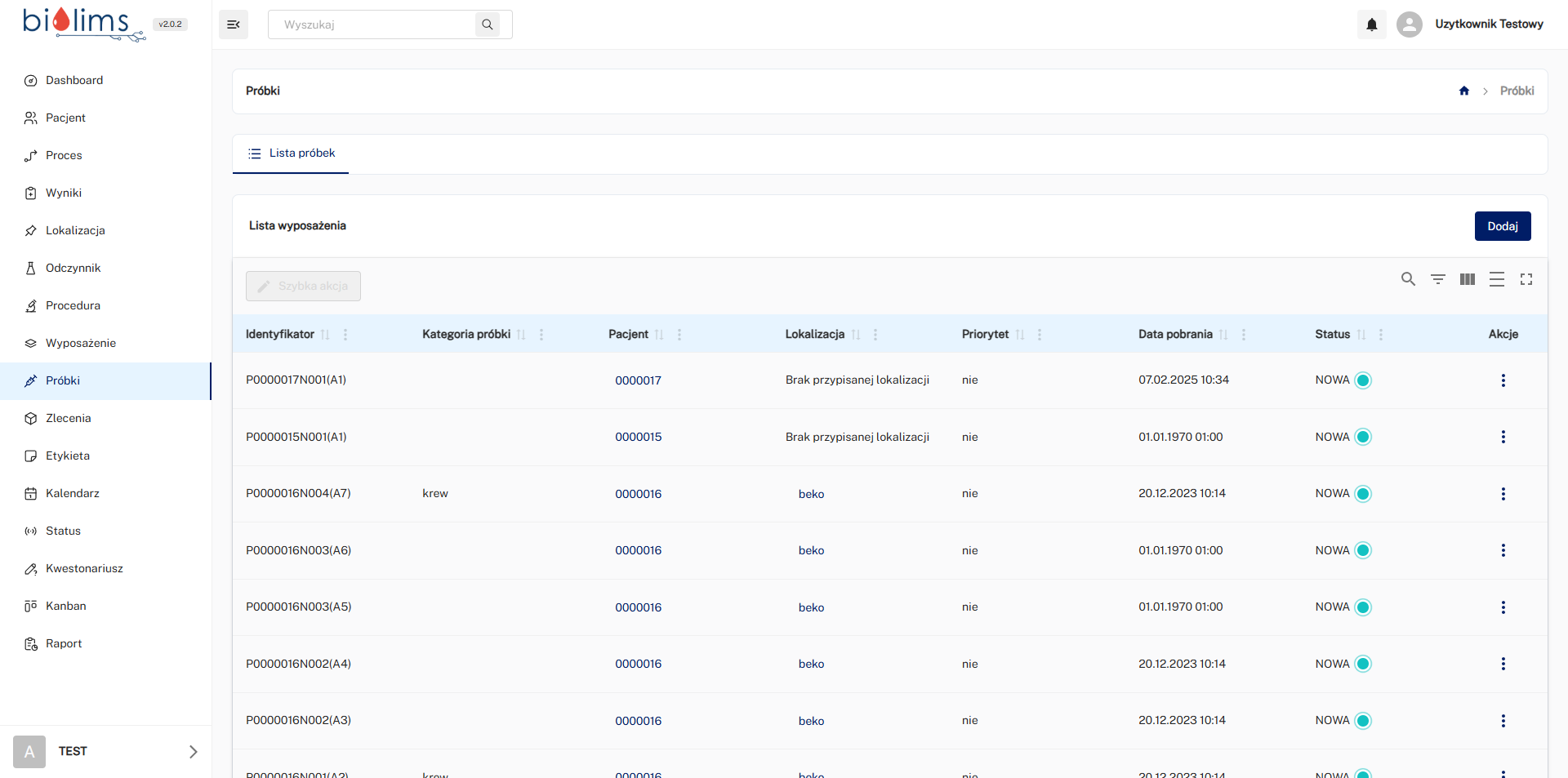Open table search magnifier icon
Screen dimensions: 1568x778
point(1409,279)
